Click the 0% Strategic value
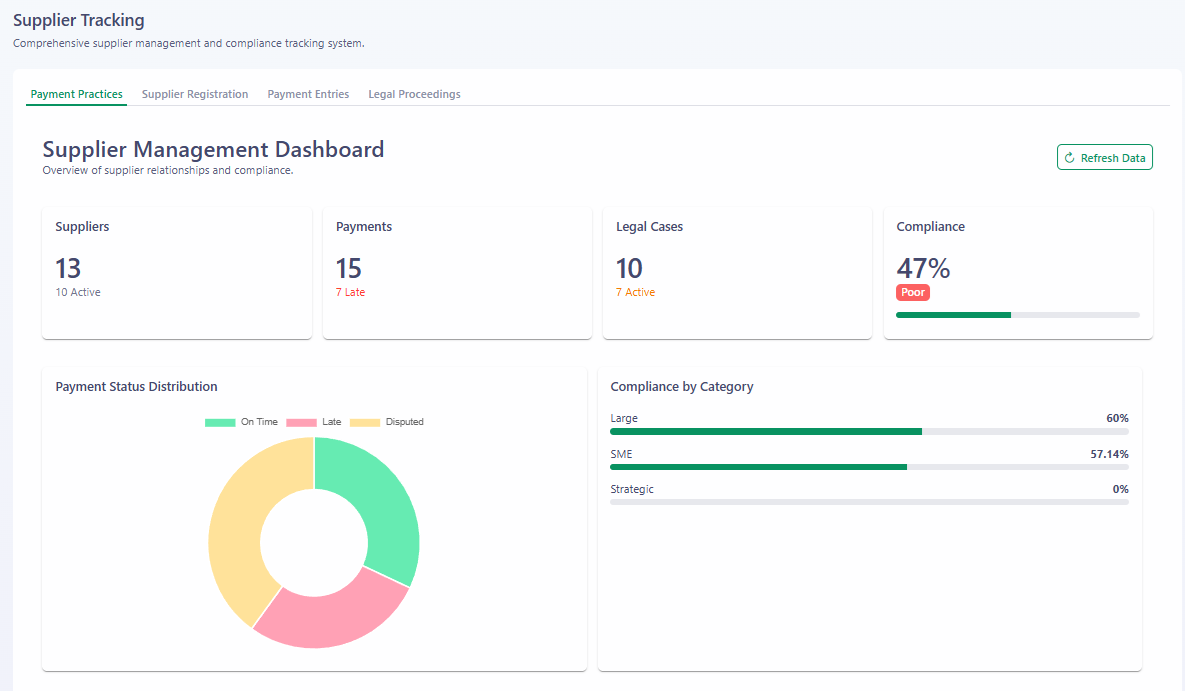Screen dimensions: 1185x691 click(1121, 489)
